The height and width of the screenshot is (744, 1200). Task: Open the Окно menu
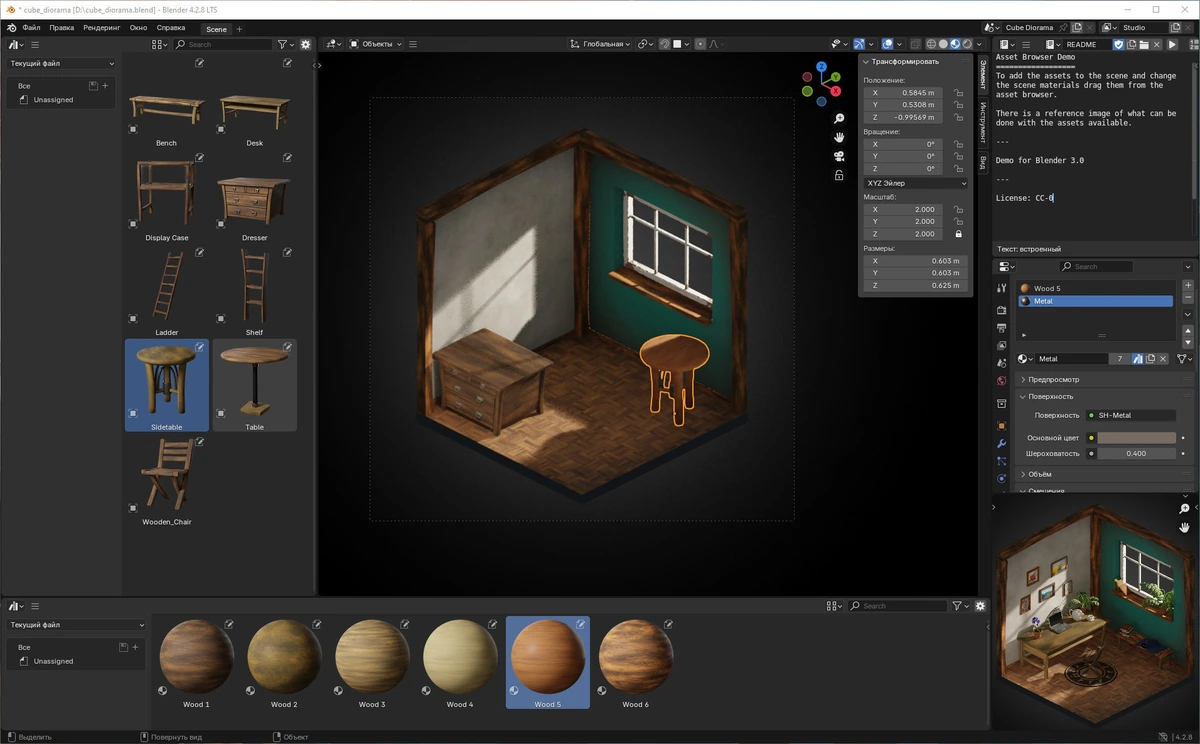click(x=138, y=28)
